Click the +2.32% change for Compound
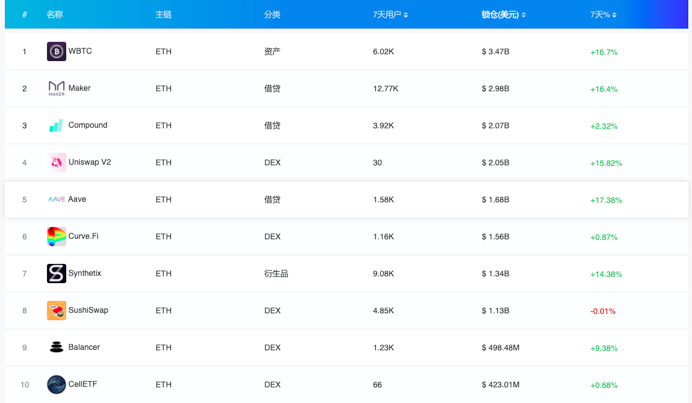 (x=604, y=126)
